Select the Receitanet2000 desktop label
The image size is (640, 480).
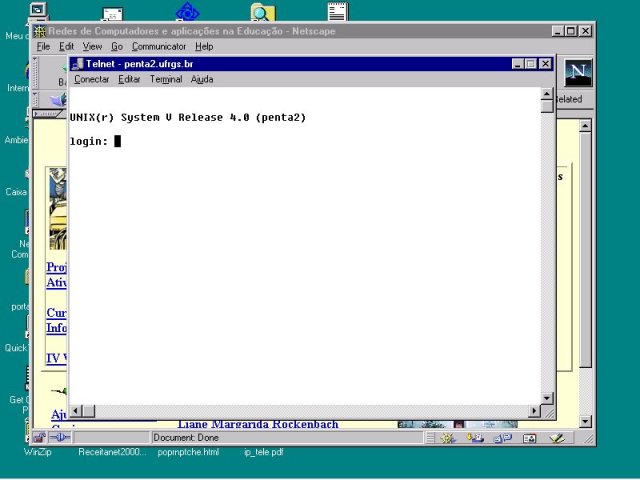point(112,452)
